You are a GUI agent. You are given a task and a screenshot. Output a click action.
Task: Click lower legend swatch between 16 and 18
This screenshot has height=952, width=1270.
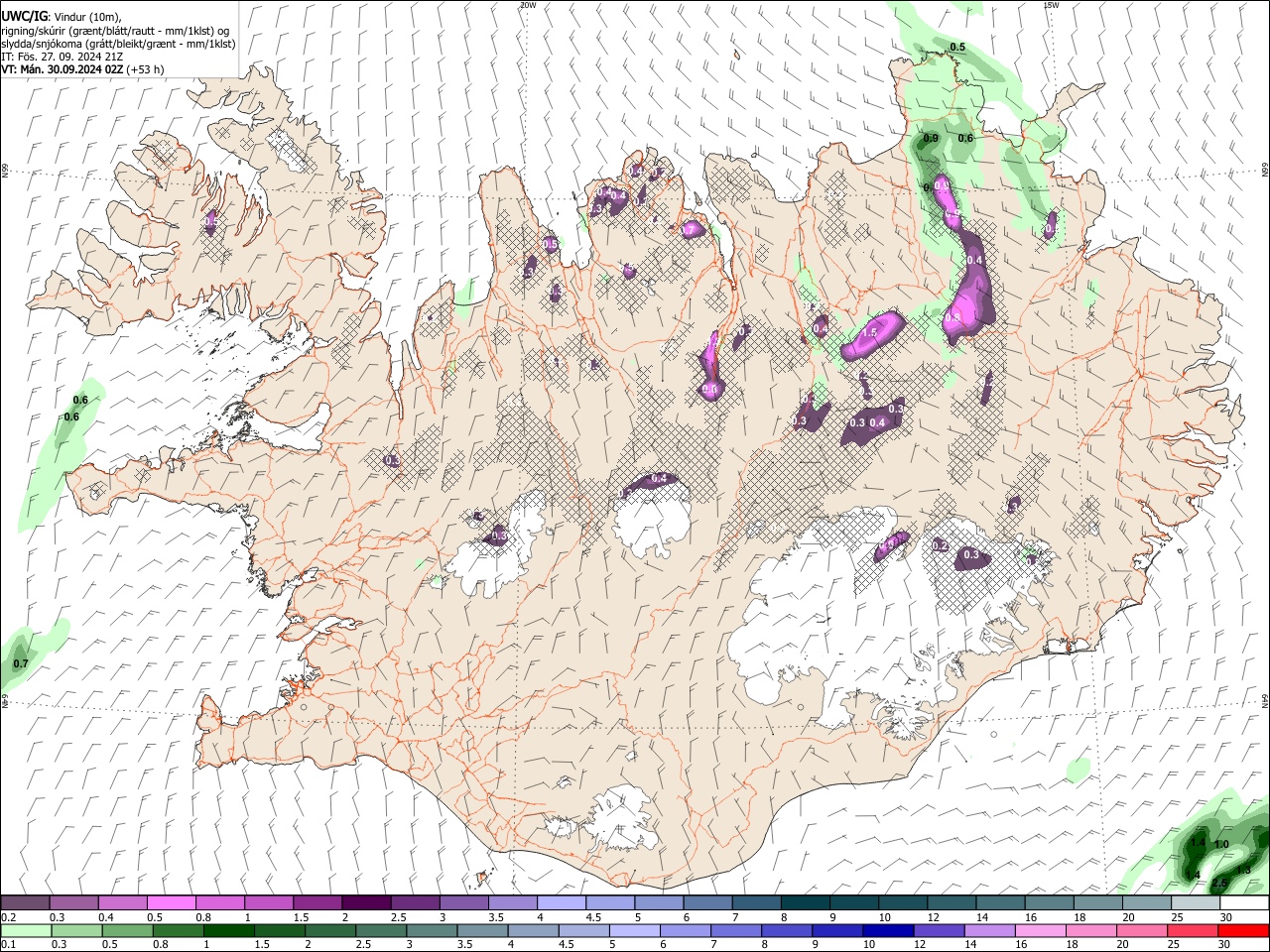pos(1040,930)
